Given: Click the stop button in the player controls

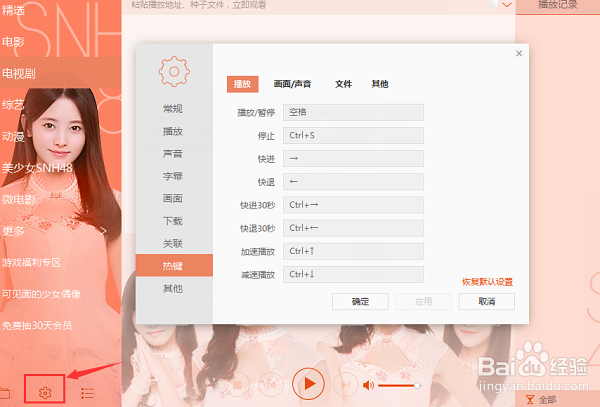Looking at the screenshot, I should click(x=238, y=384).
